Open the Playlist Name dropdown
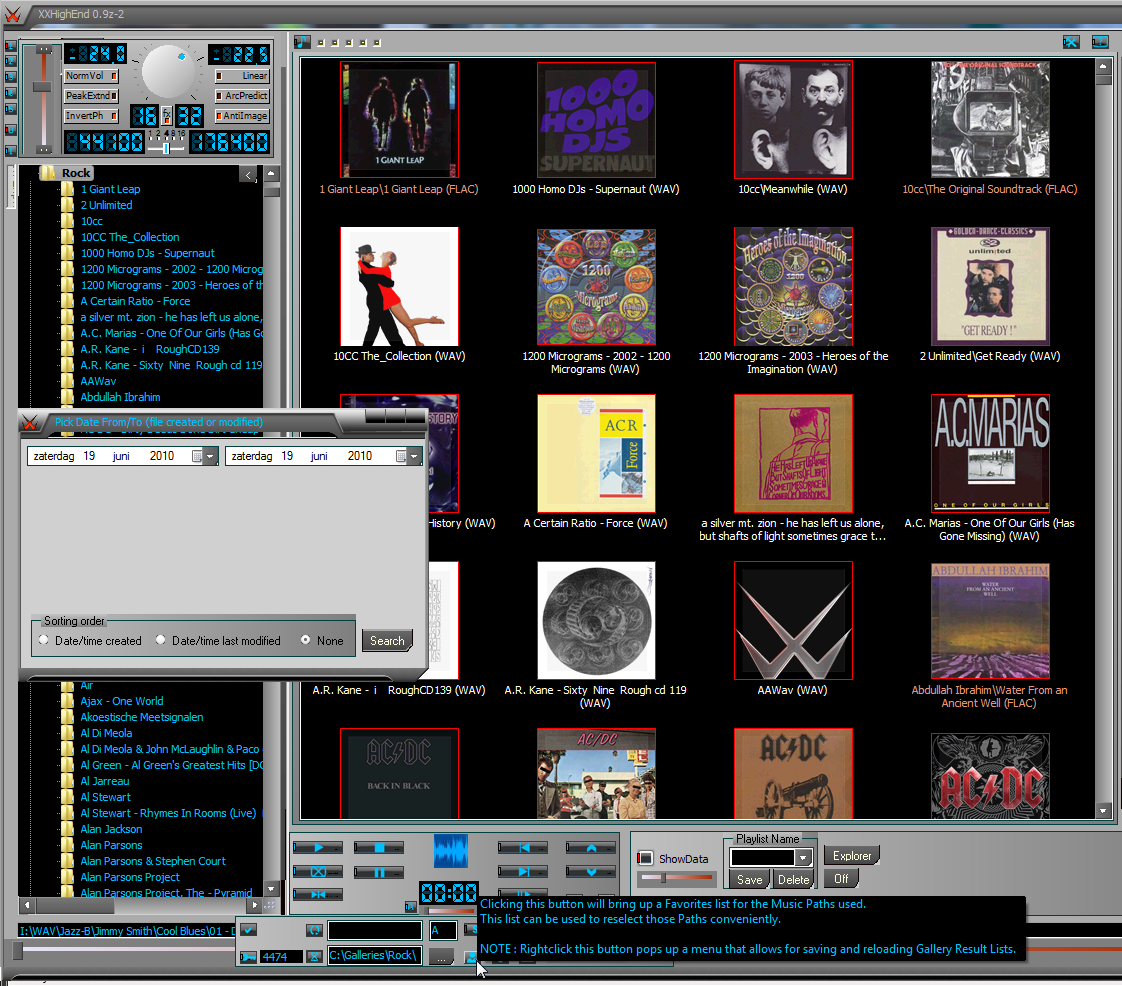Screen dimensions: 1122x986 [x=804, y=857]
